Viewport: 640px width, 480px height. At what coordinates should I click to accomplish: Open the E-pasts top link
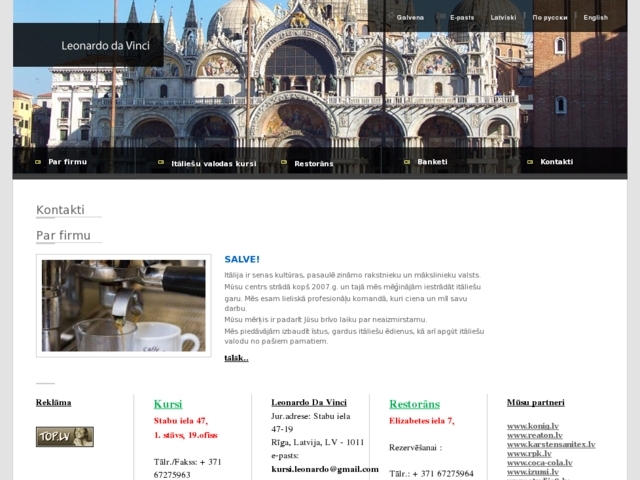pyautogui.click(x=462, y=17)
